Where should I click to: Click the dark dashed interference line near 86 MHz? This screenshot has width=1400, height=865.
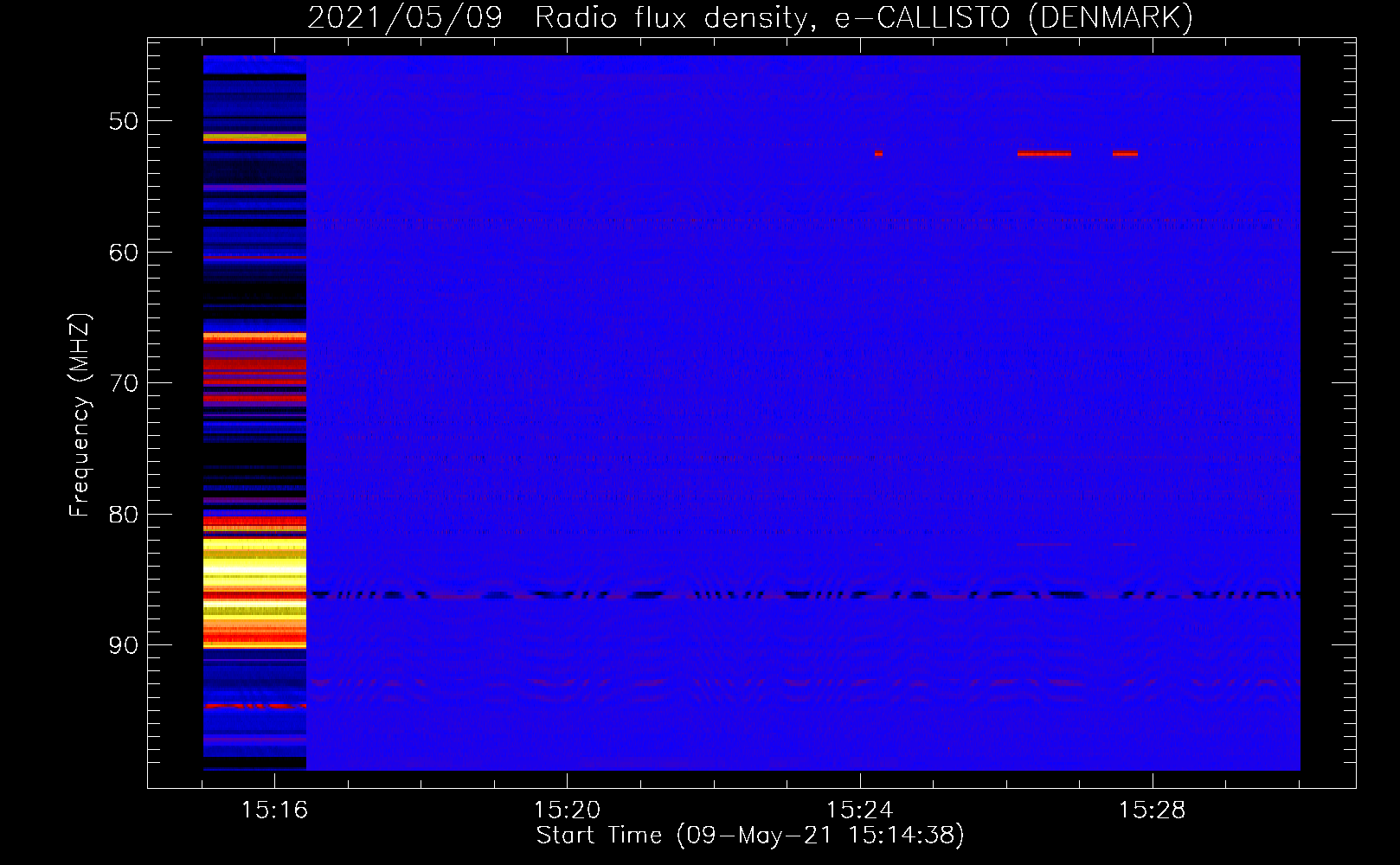tap(804, 594)
